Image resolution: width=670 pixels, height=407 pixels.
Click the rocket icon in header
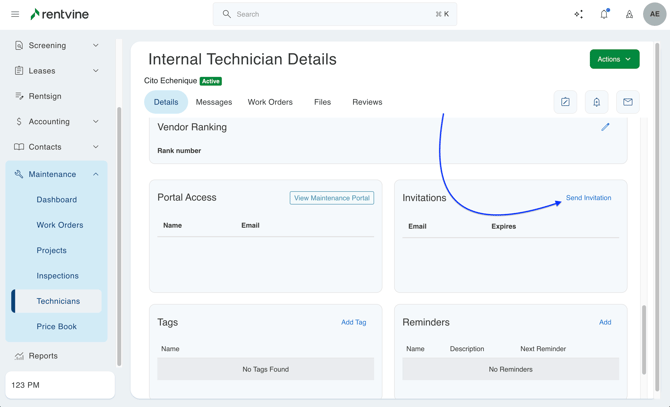629,14
